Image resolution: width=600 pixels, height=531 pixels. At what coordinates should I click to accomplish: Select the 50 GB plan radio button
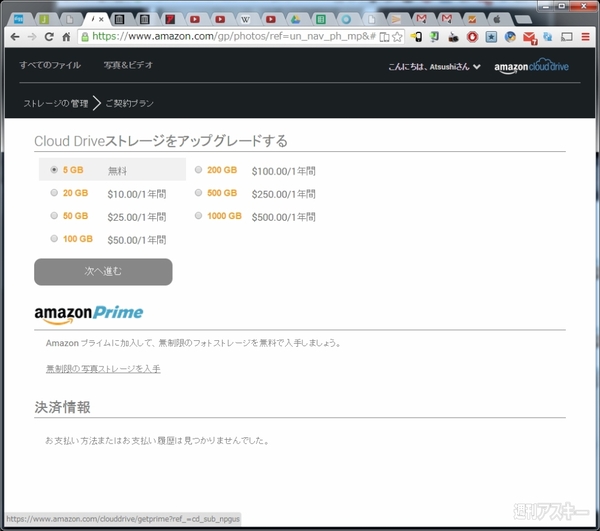(54, 215)
